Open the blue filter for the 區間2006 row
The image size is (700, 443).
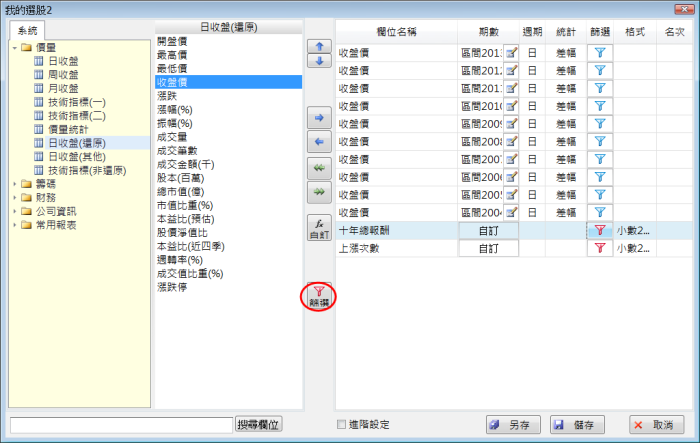600,177
